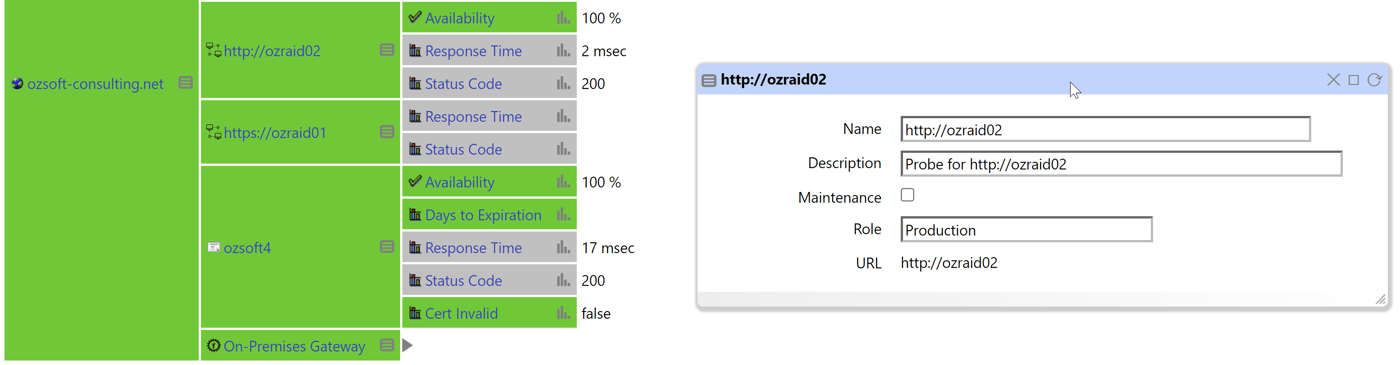Viewport: 1400px width, 365px height.
Task: Open Status Code link under ozsoft4
Action: click(463, 281)
